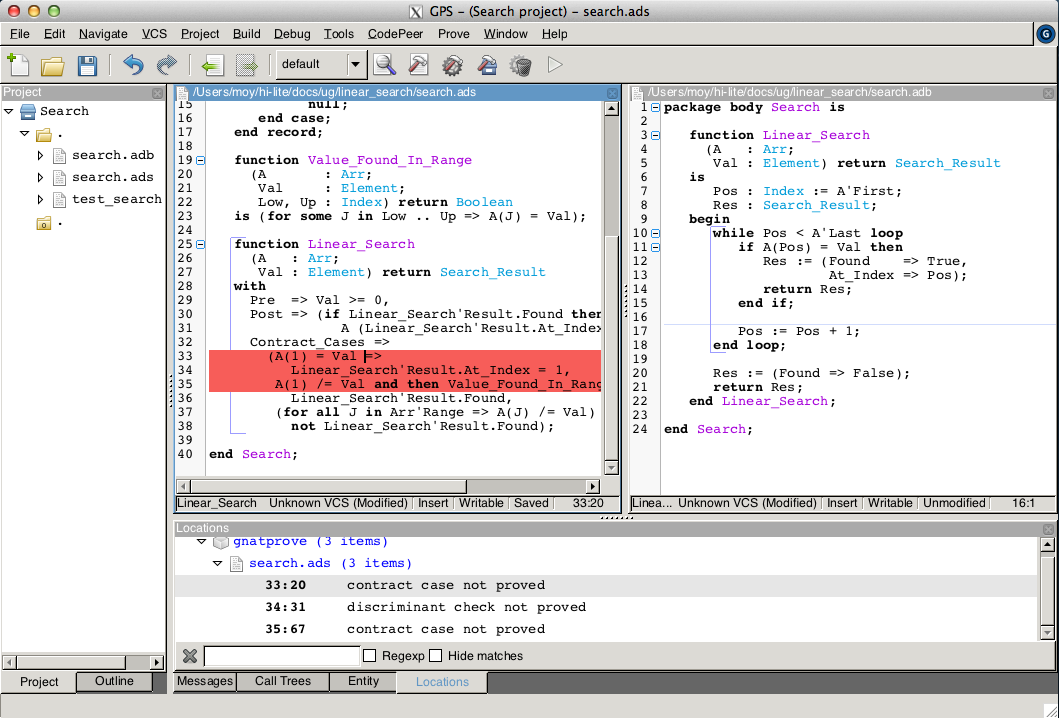Click search.ads (3 items) link in Locations
Screen dimensions: 1059x718
[x=330, y=563]
